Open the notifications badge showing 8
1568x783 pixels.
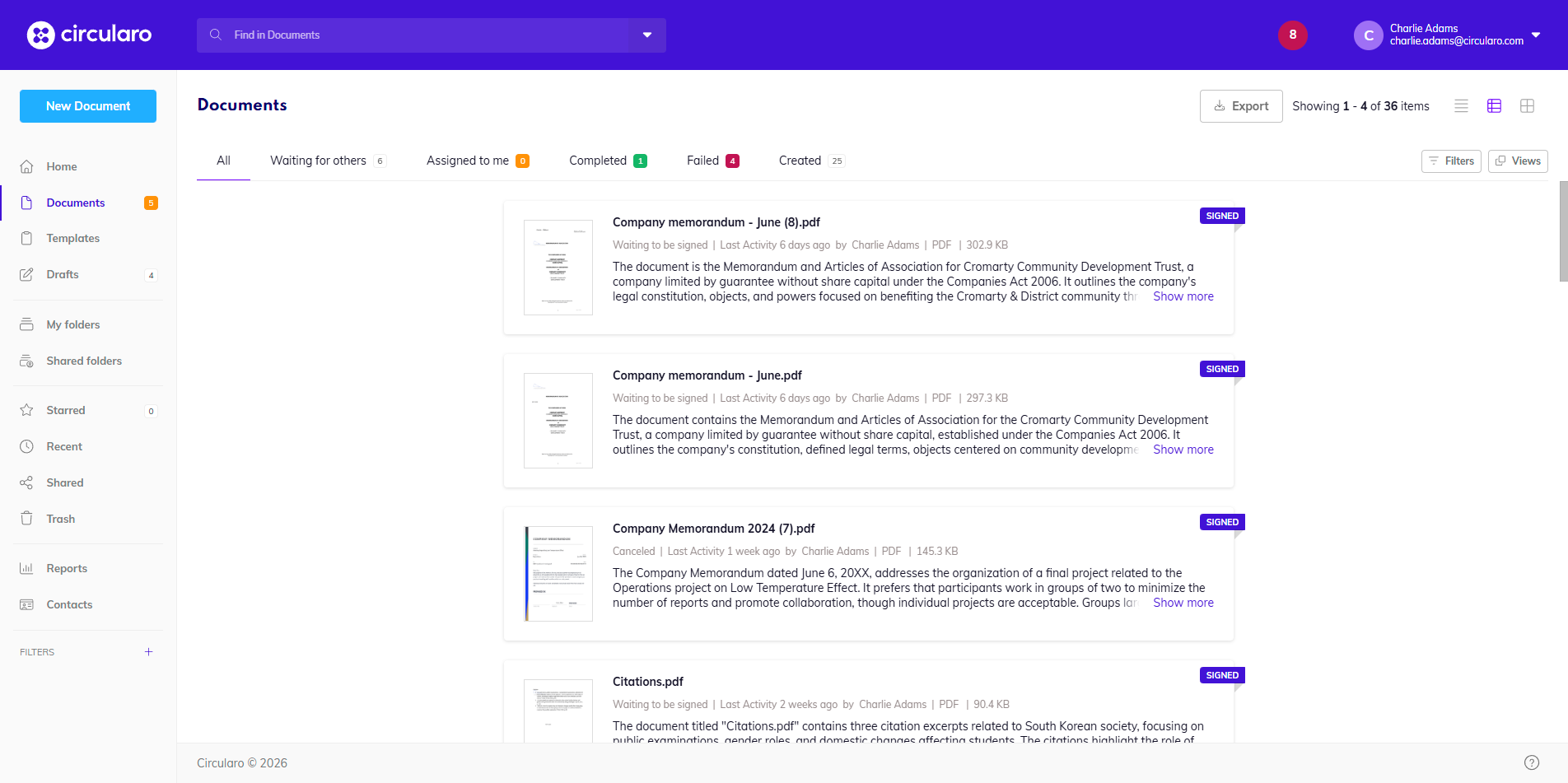pos(1292,35)
